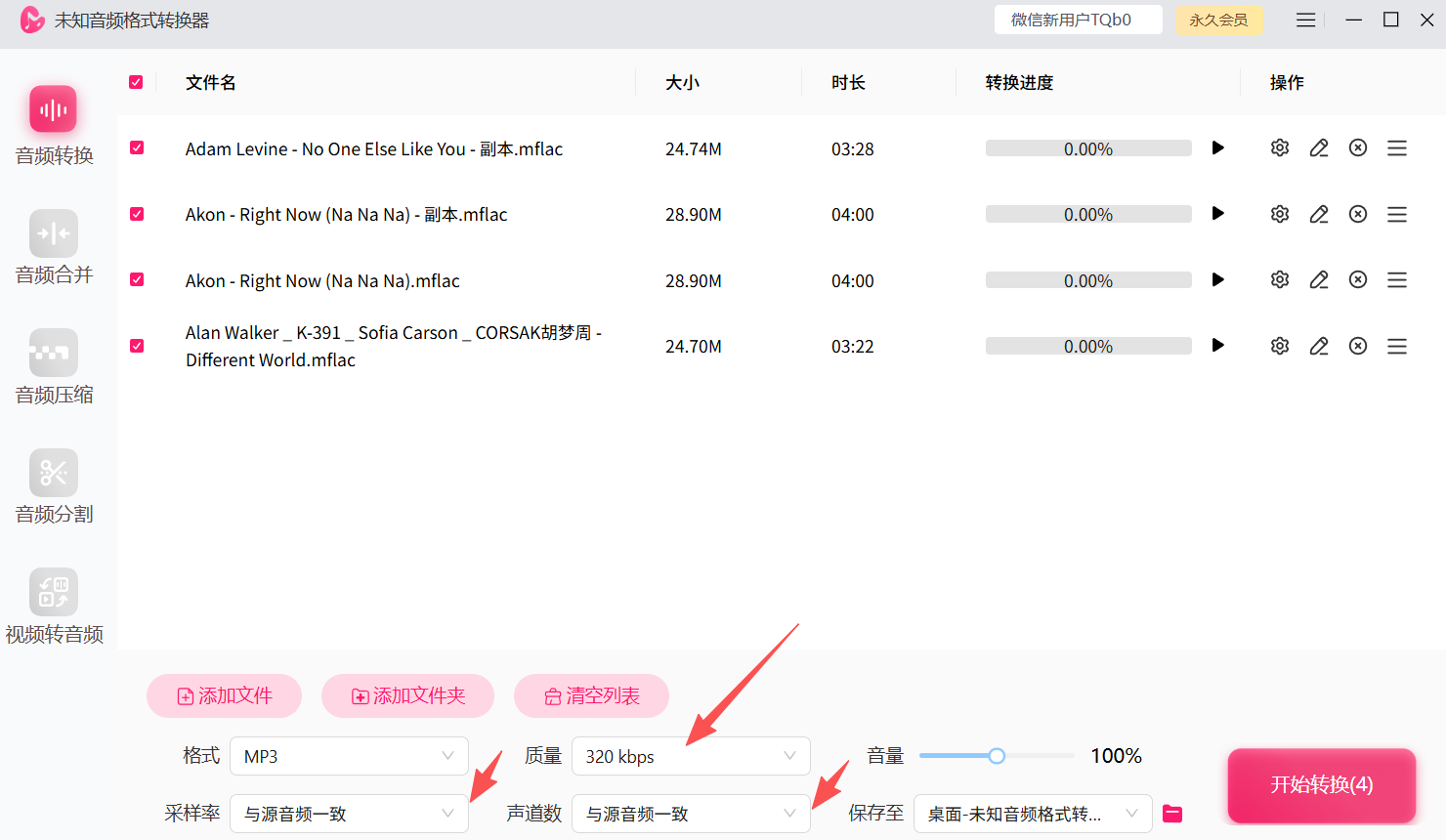Open the output folder icon next to 保存至
The image size is (1446, 840).
[1172, 814]
